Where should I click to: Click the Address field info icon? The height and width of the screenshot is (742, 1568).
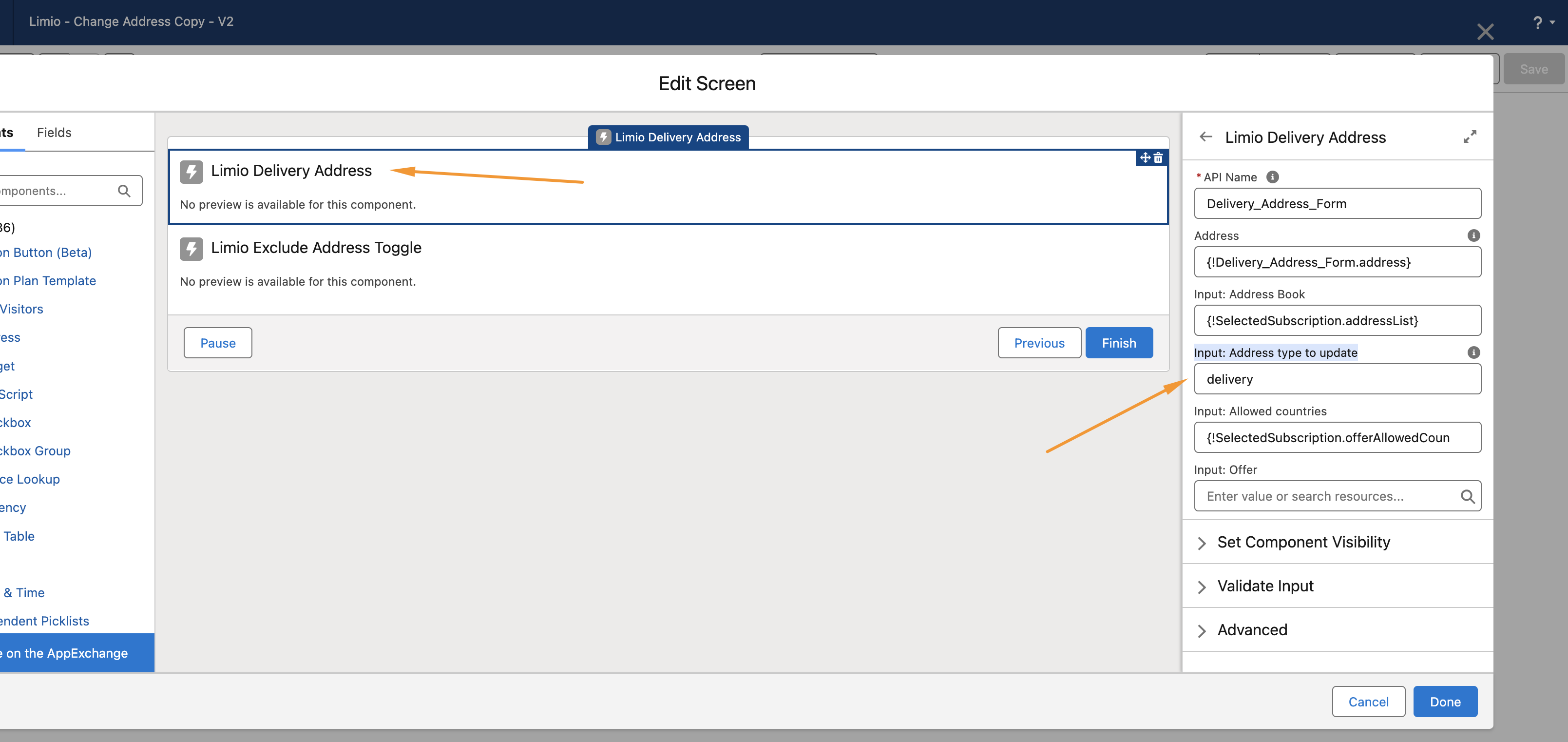[1473, 235]
